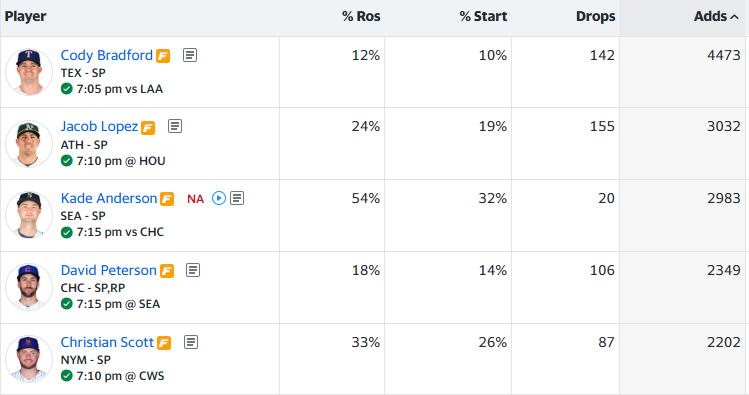Sort table by % Start column

(x=483, y=17)
